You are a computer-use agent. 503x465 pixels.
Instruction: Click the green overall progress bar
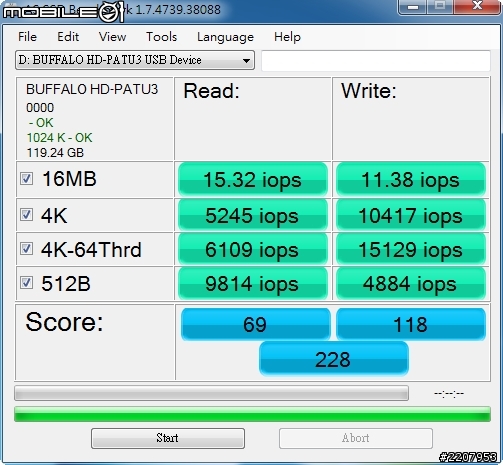[x=252, y=414]
